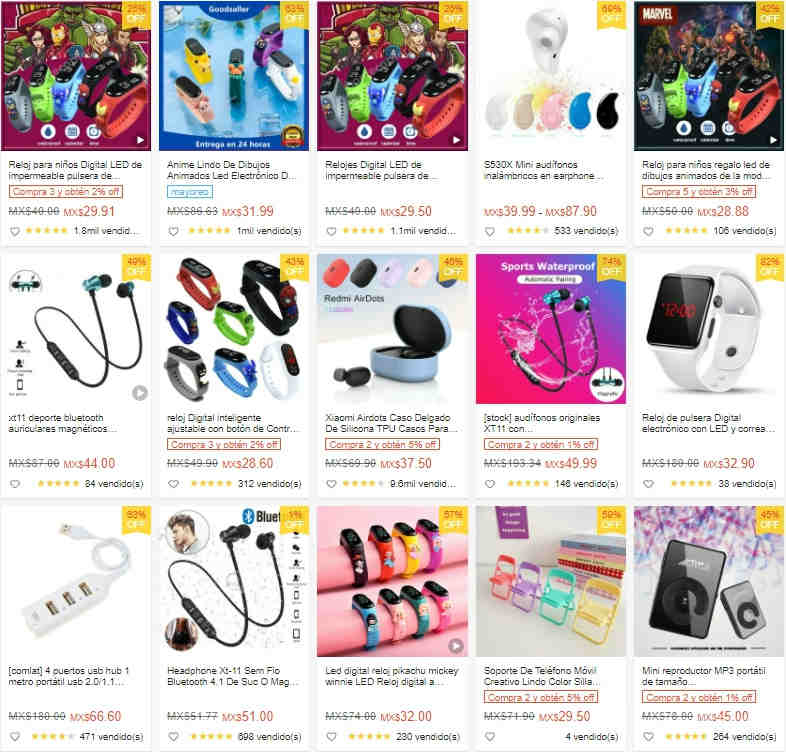The width and height of the screenshot is (786, 752).
Task: Play video on first Avengers watch thumbnail
Action: (140, 140)
